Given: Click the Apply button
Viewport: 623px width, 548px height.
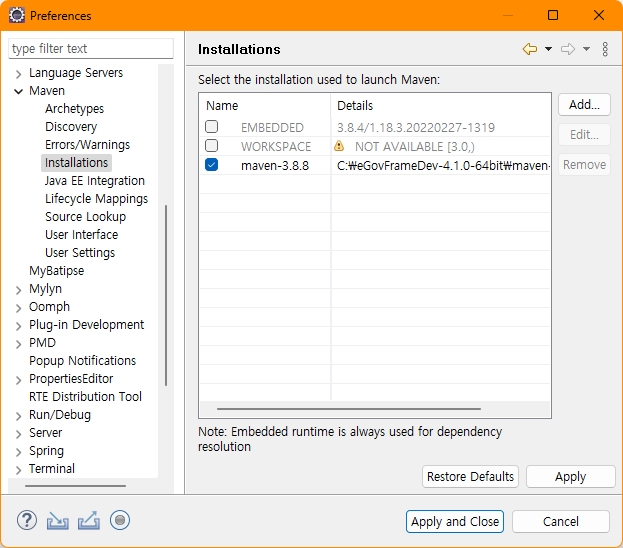Looking at the screenshot, I should [571, 476].
